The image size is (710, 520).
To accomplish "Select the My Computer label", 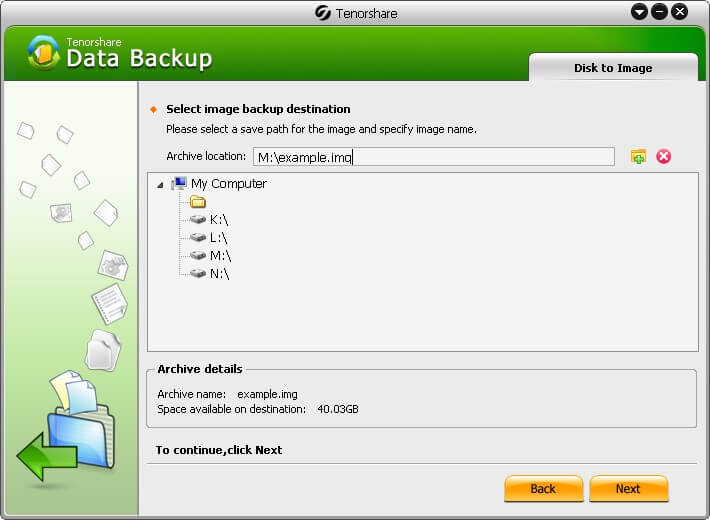I will pos(229,184).
